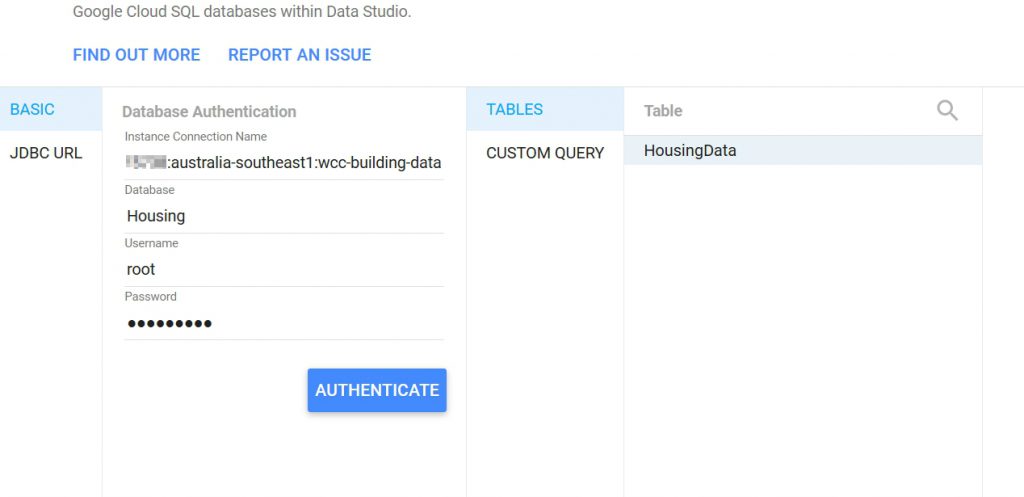This screenshot has width=1024, height=497.
Task: Click the small Username label
Action: pyautogui.click(x=151, y=243)
